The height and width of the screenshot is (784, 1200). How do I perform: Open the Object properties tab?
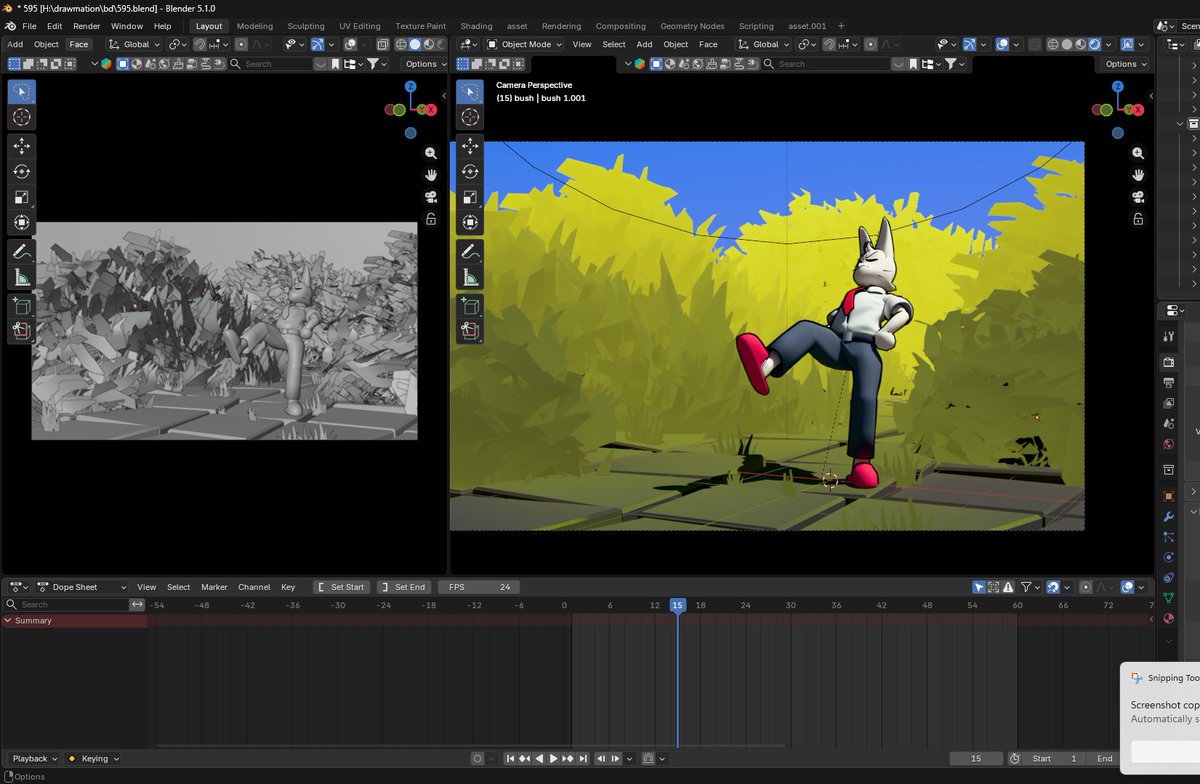pos(1168,496)
